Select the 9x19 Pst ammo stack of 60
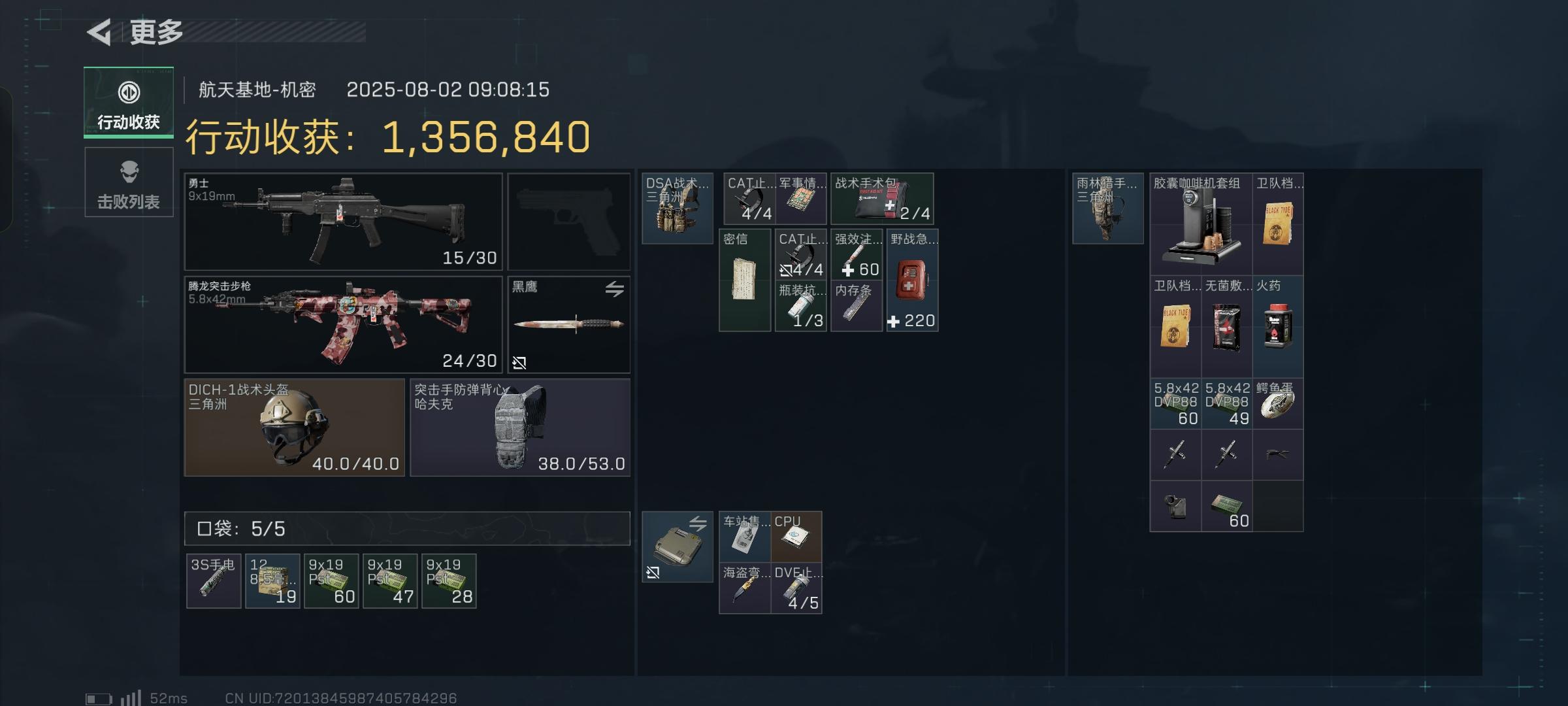This screenshot has height=706, width=1568. (x=331, y=581)
